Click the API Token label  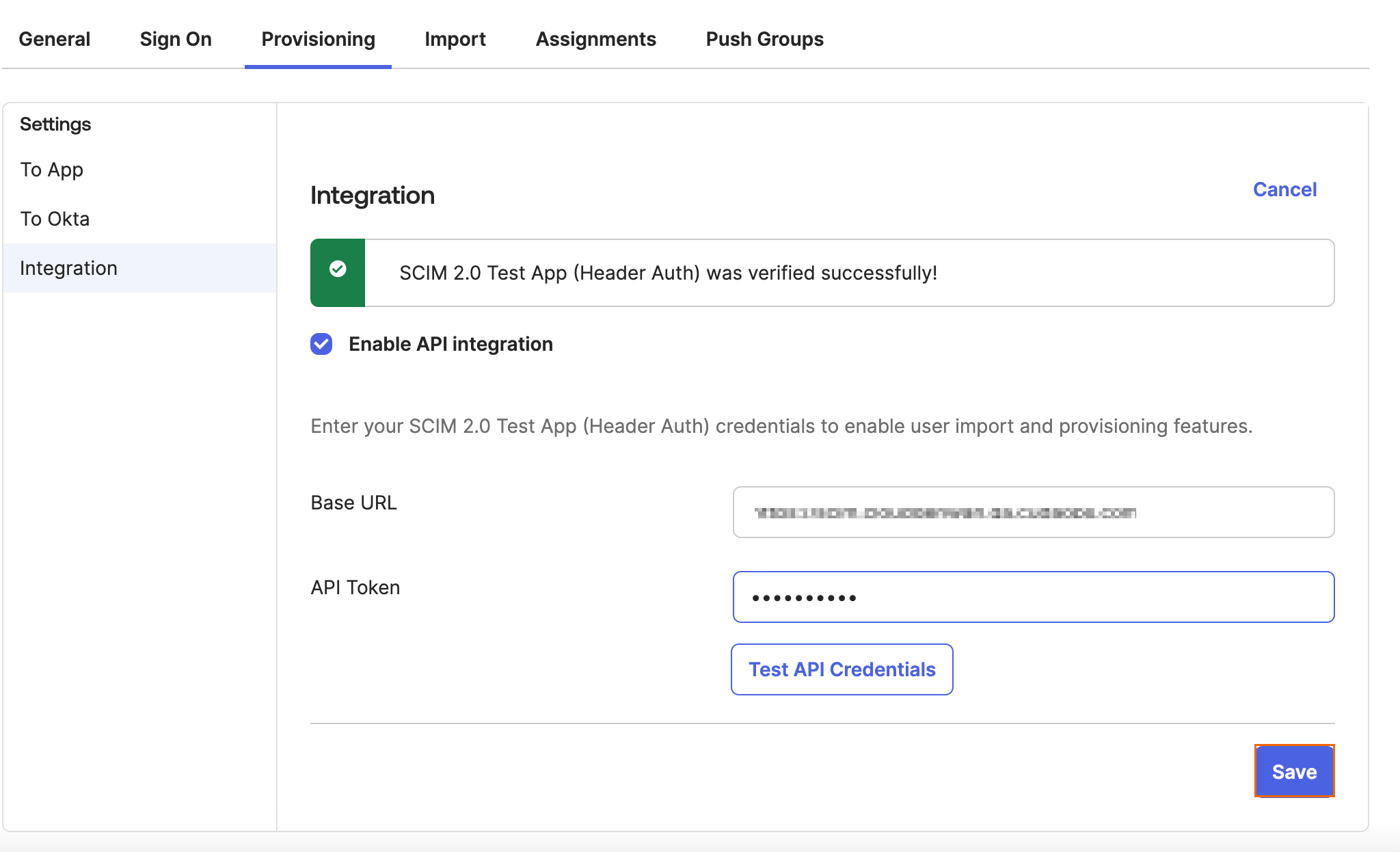(x=355, y=587)
